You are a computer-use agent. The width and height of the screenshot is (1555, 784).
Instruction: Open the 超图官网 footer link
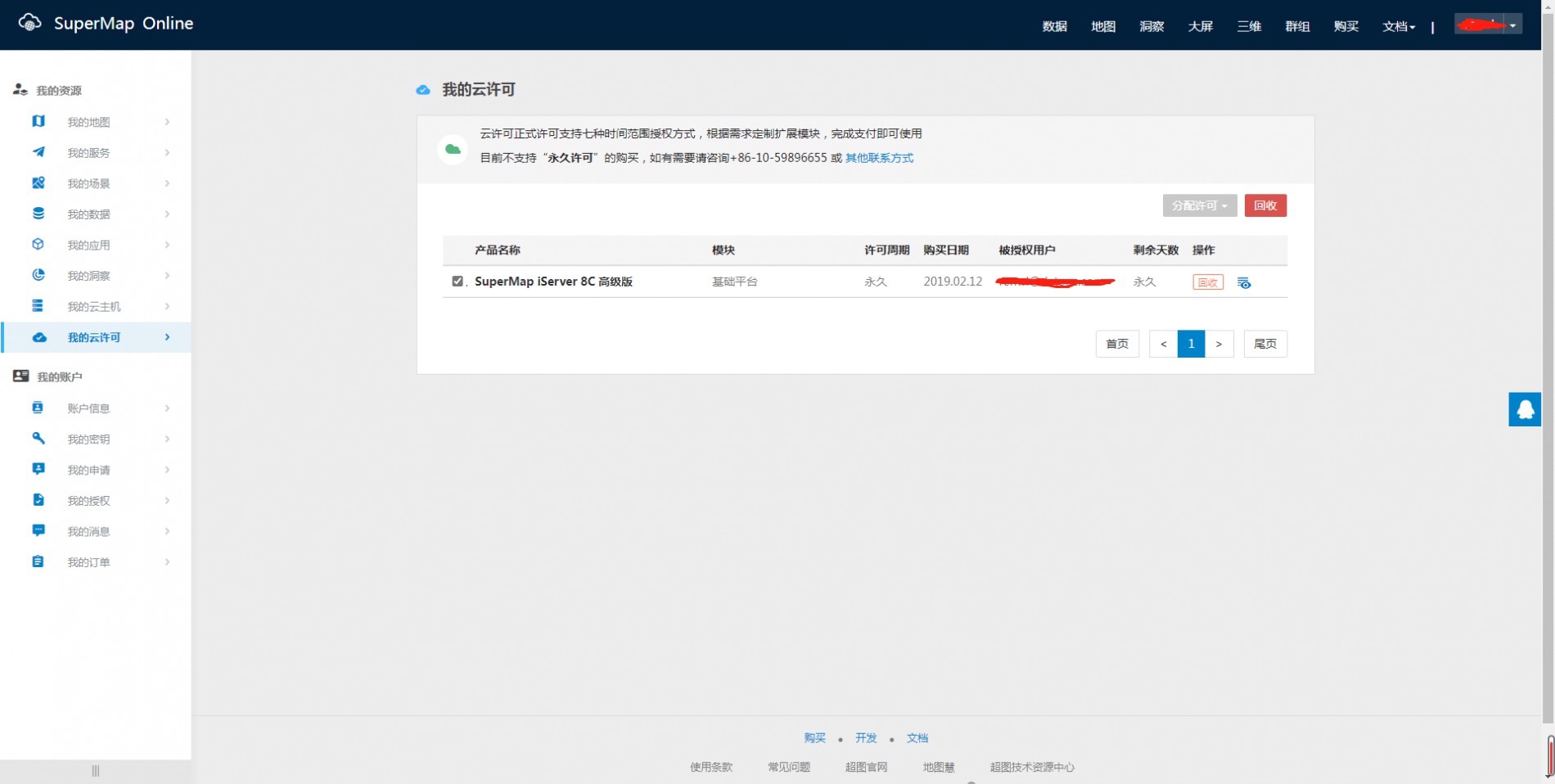[x=866, y=767]
